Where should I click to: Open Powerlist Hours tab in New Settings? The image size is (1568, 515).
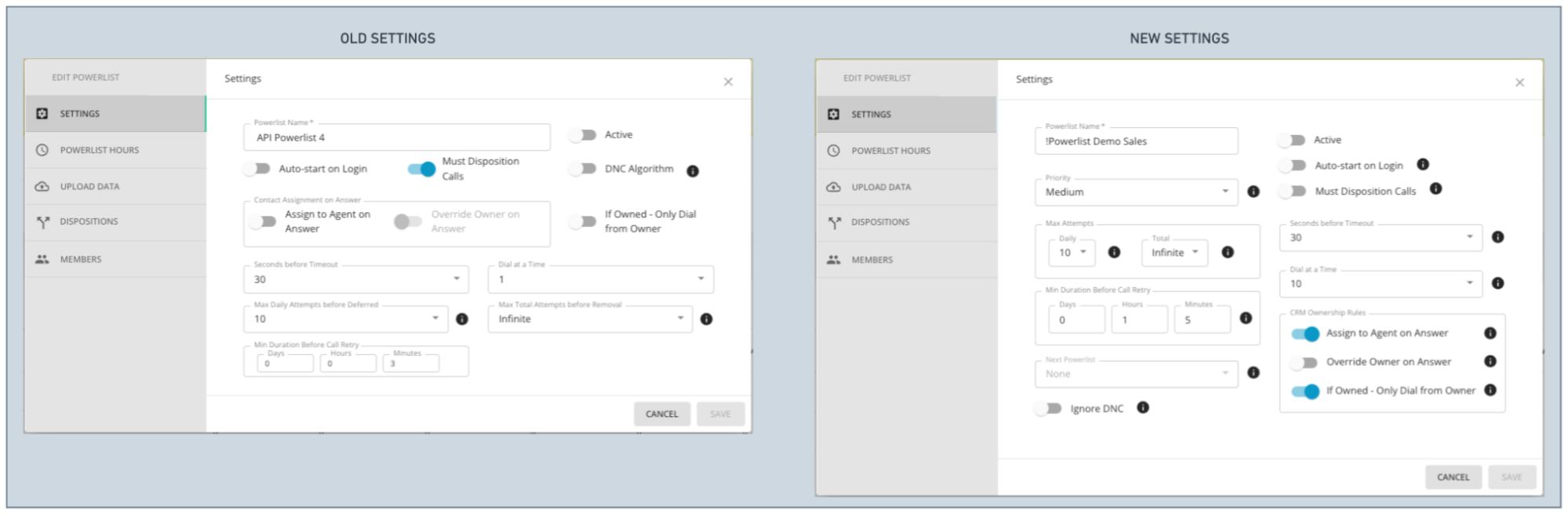[x=907, y=151]
